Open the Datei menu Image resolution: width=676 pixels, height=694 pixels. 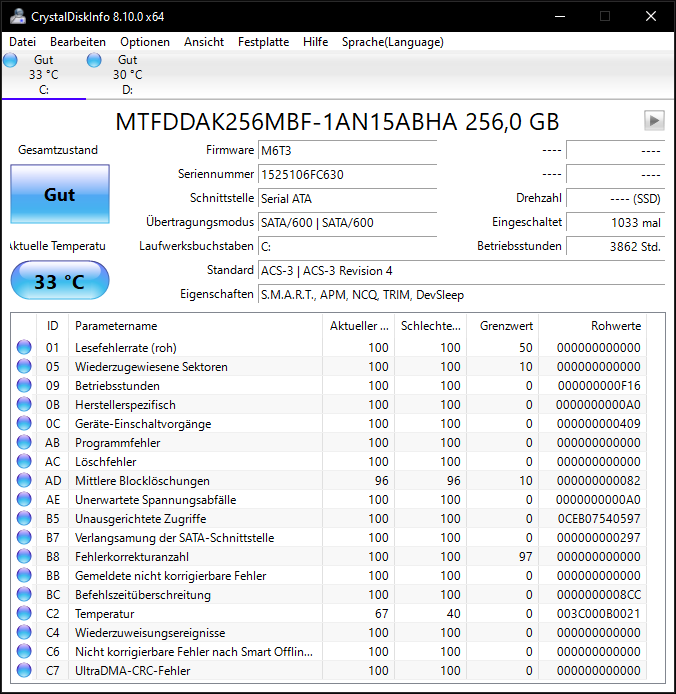point(23,42)
